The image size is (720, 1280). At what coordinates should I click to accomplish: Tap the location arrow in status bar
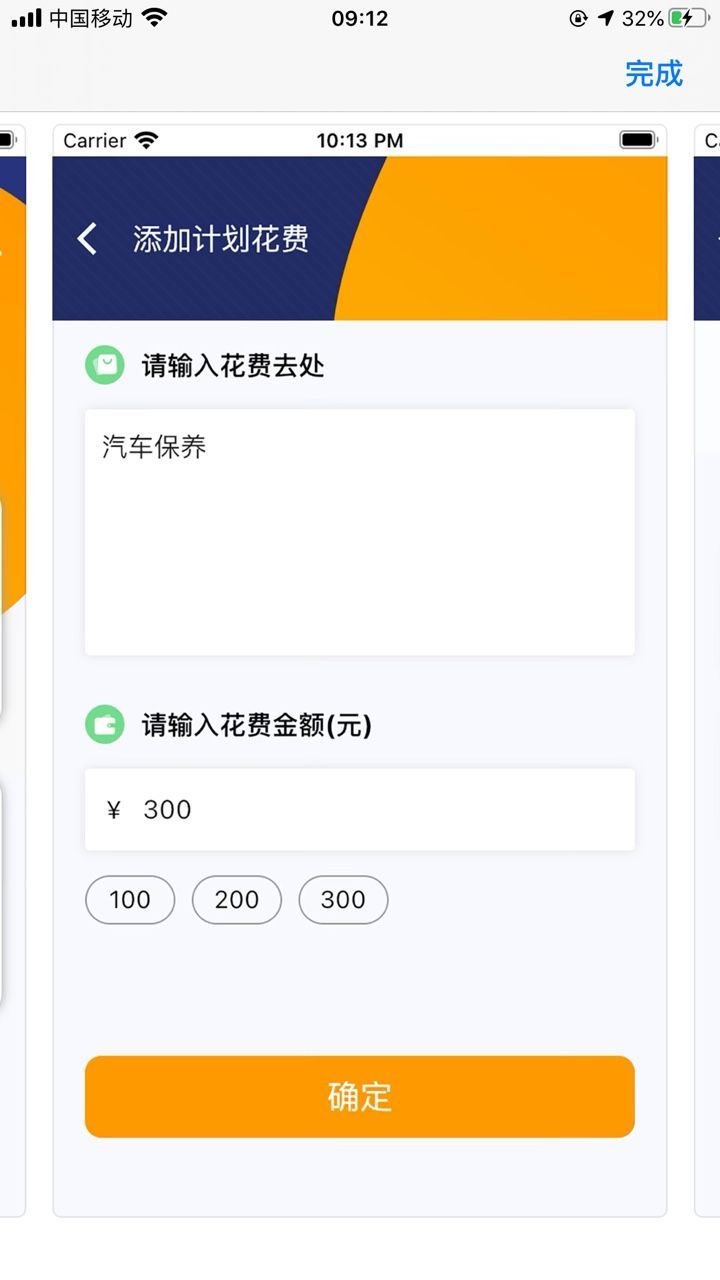(606, 18)
